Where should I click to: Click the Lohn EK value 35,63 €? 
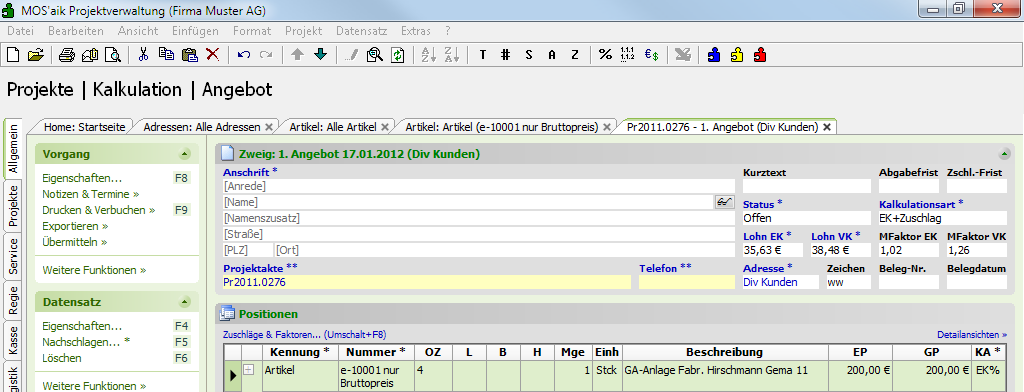[x=773, y=250]
